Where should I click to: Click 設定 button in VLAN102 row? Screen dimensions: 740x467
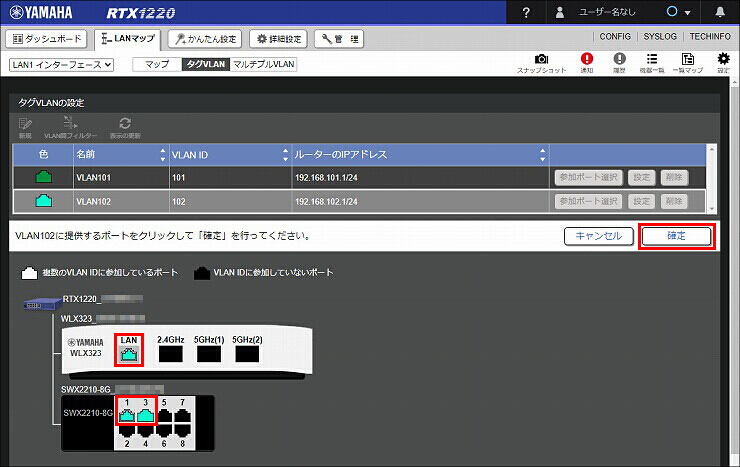[641, 201]
